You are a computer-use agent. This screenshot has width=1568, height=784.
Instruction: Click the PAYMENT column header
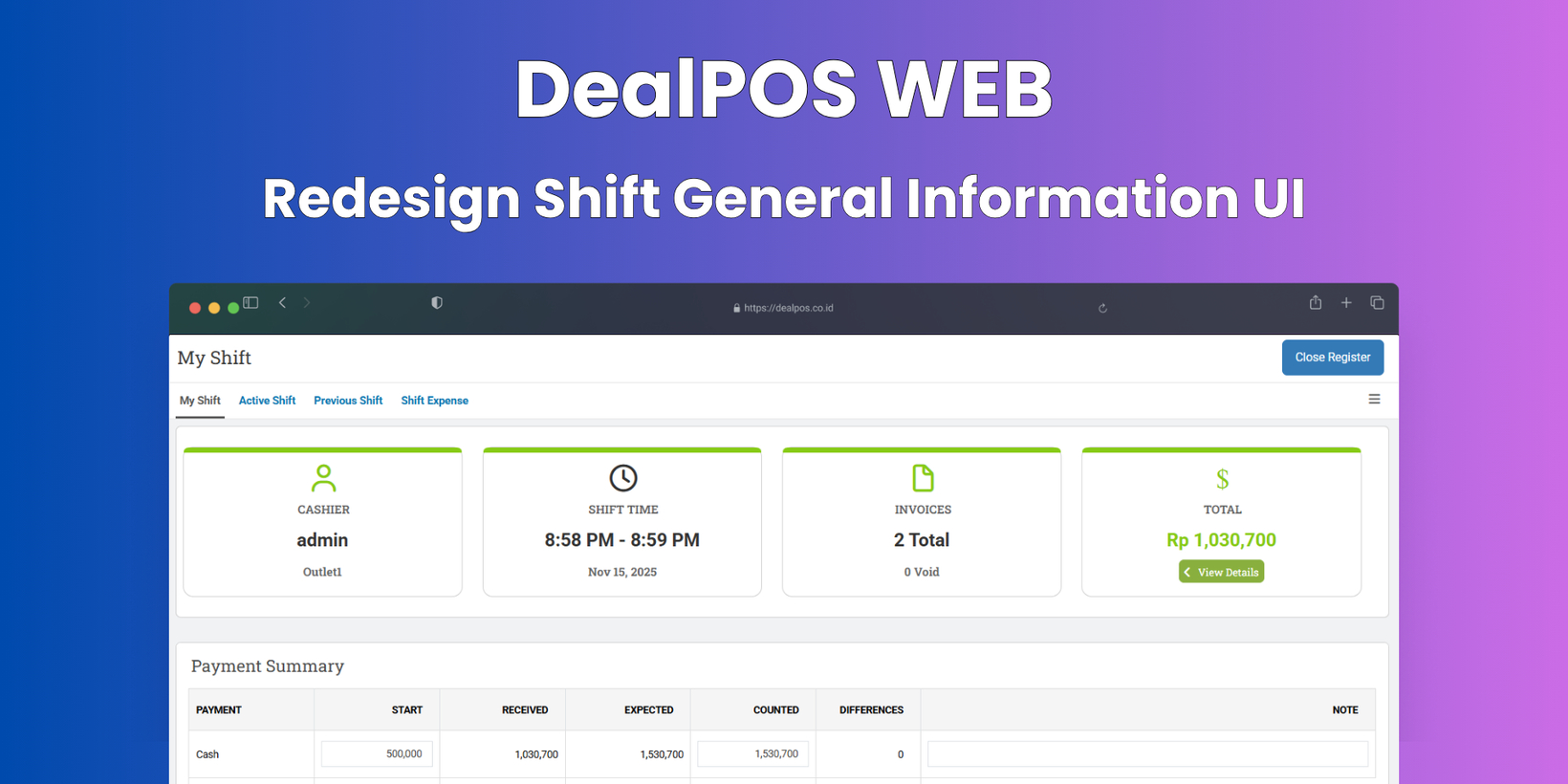pos(219,710)
